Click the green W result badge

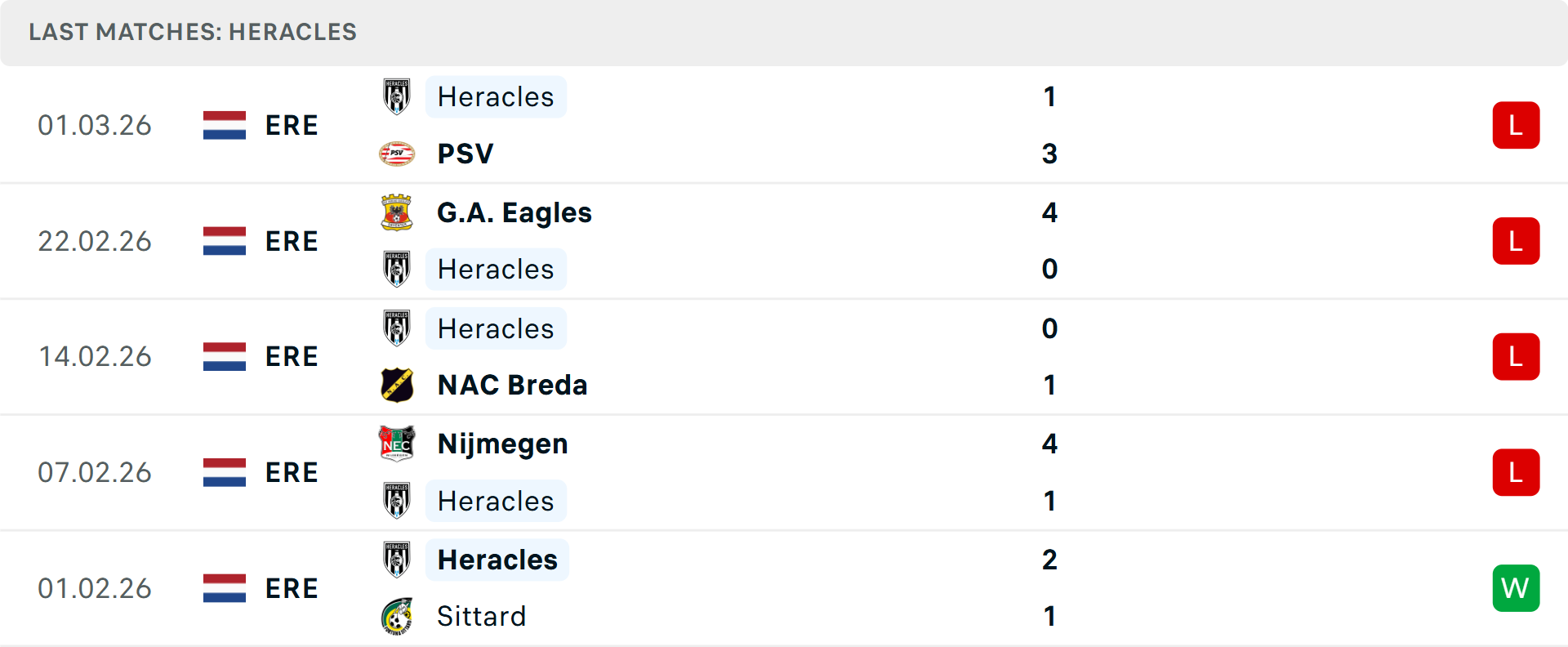pyautogui.click(x=1516, y=588)
